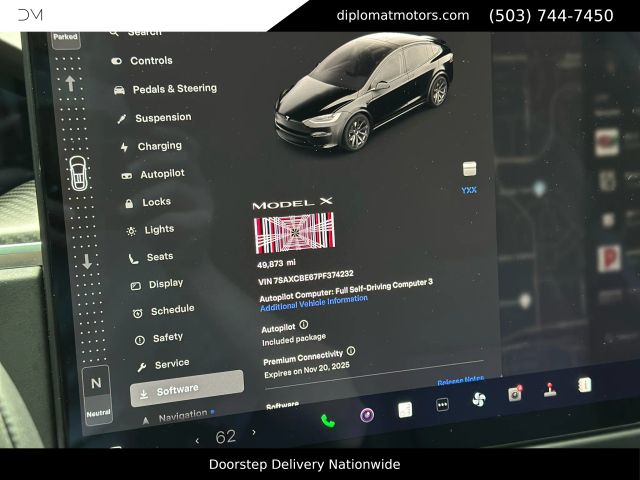Click the info icon next to Premium Connectivity
The height and width of the screenshot is (480, 640).
351,351
